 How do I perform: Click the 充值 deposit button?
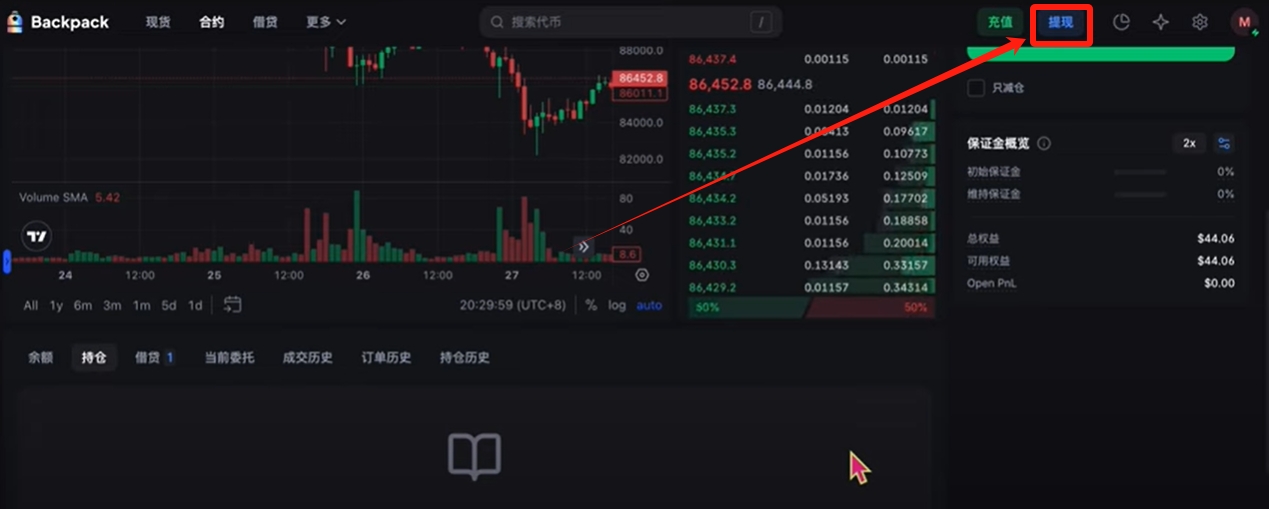[x=1000, y=22]
